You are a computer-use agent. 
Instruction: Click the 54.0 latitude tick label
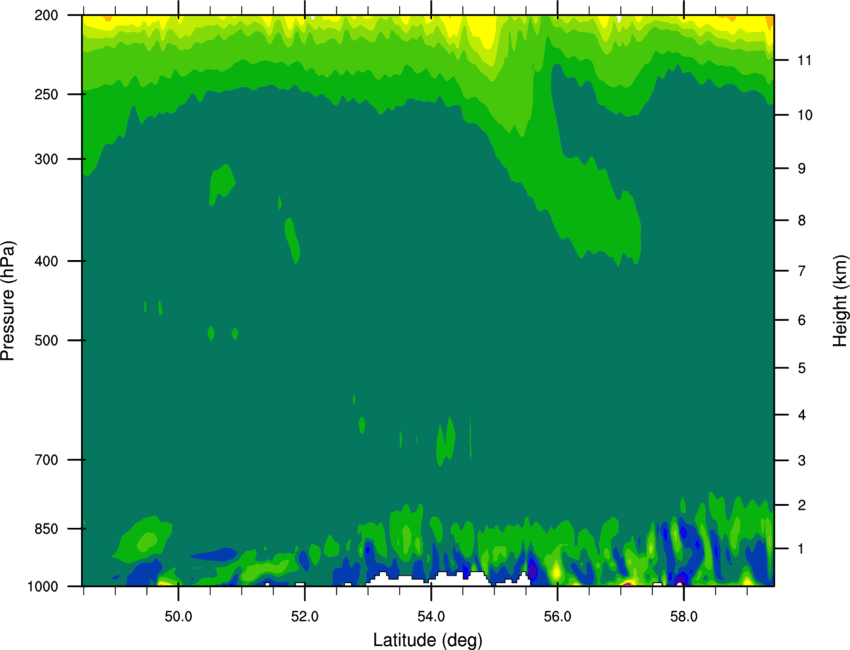pos(431,617)
